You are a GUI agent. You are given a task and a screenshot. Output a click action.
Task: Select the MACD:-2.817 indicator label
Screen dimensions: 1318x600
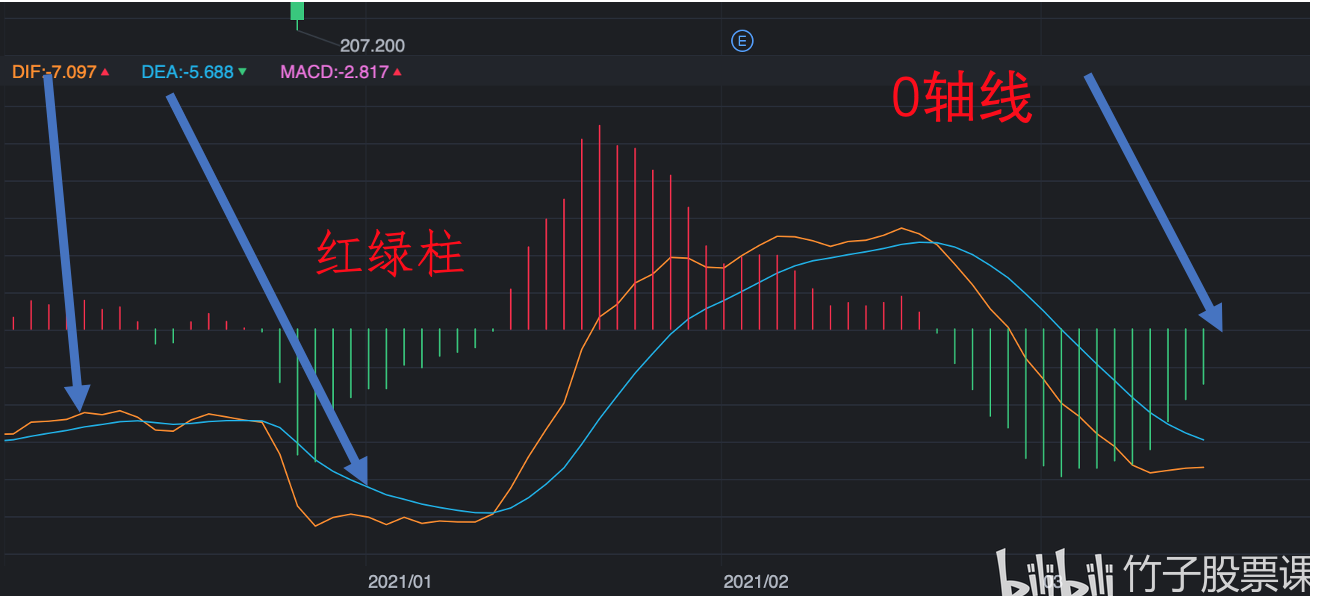click(334, 72)
